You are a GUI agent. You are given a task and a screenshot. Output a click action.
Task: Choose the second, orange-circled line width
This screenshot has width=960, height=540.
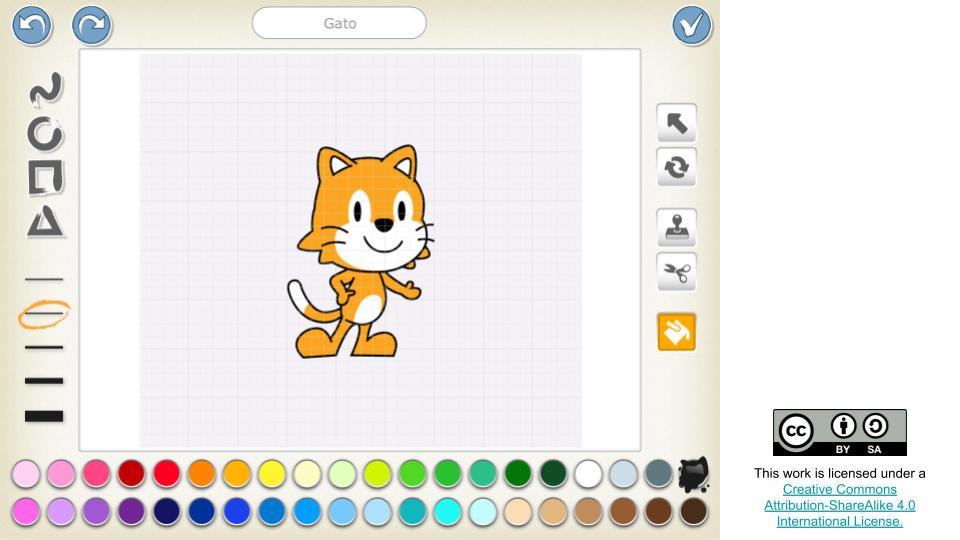pos(44,314)
